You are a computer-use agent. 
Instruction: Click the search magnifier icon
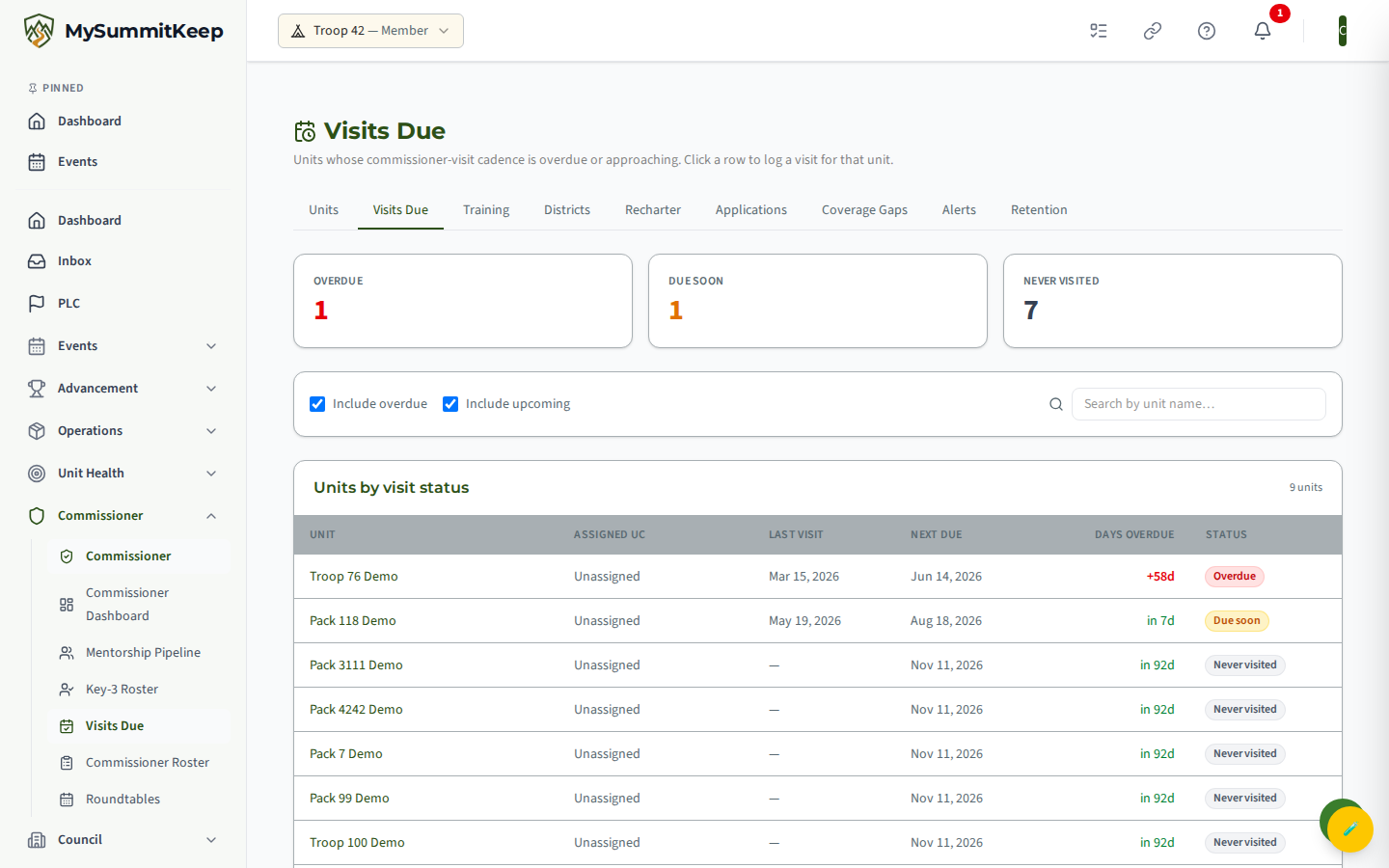(1056, 404)
